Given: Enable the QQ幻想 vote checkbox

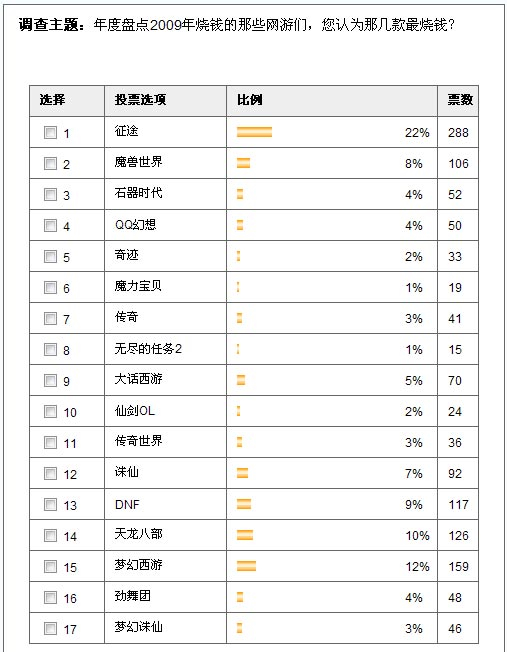Looking at the screenshot, I should pyautogui.click(x=50, y=225).
